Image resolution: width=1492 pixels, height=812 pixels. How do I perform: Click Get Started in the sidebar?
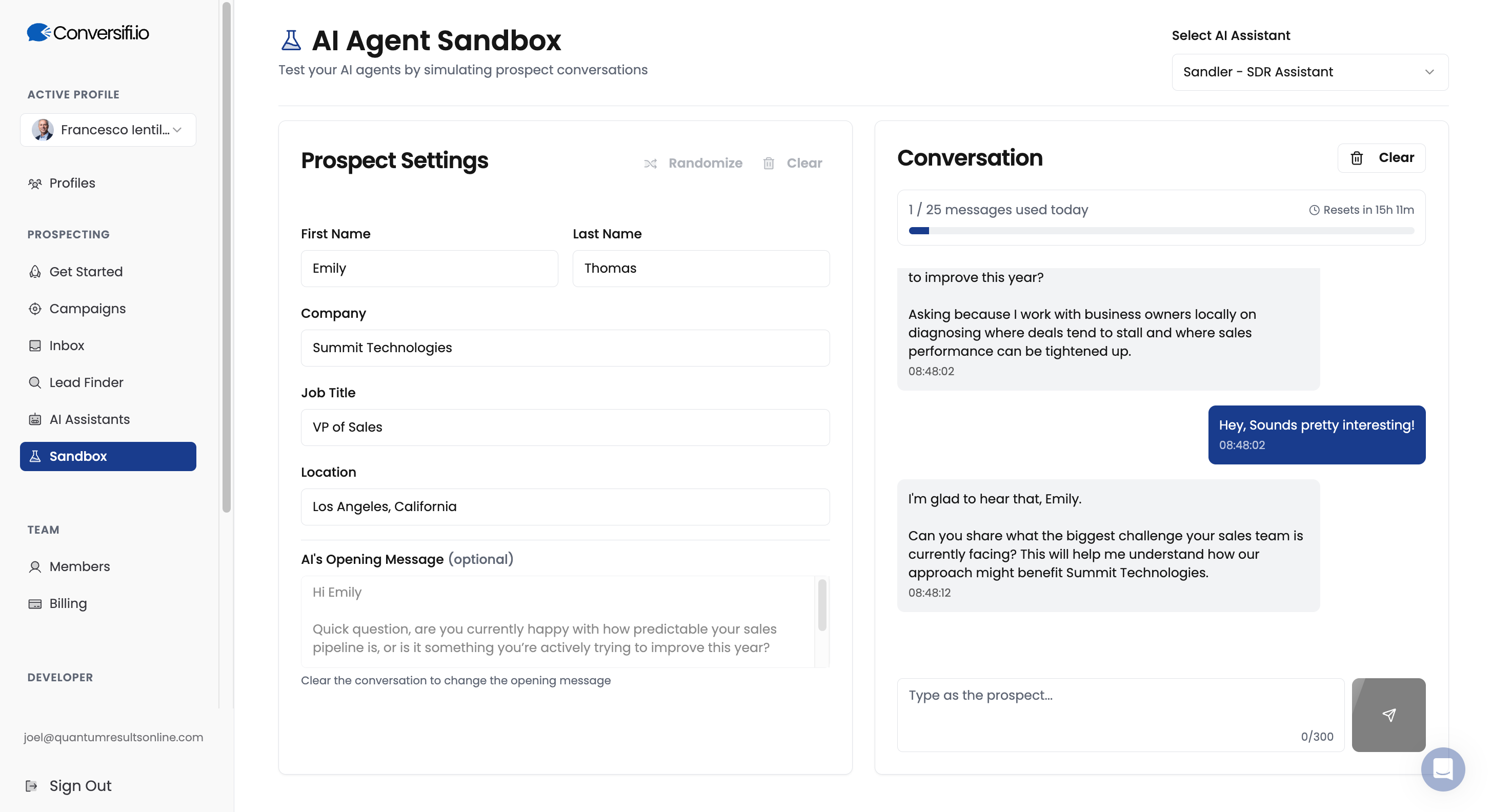(x=86, y=271)
